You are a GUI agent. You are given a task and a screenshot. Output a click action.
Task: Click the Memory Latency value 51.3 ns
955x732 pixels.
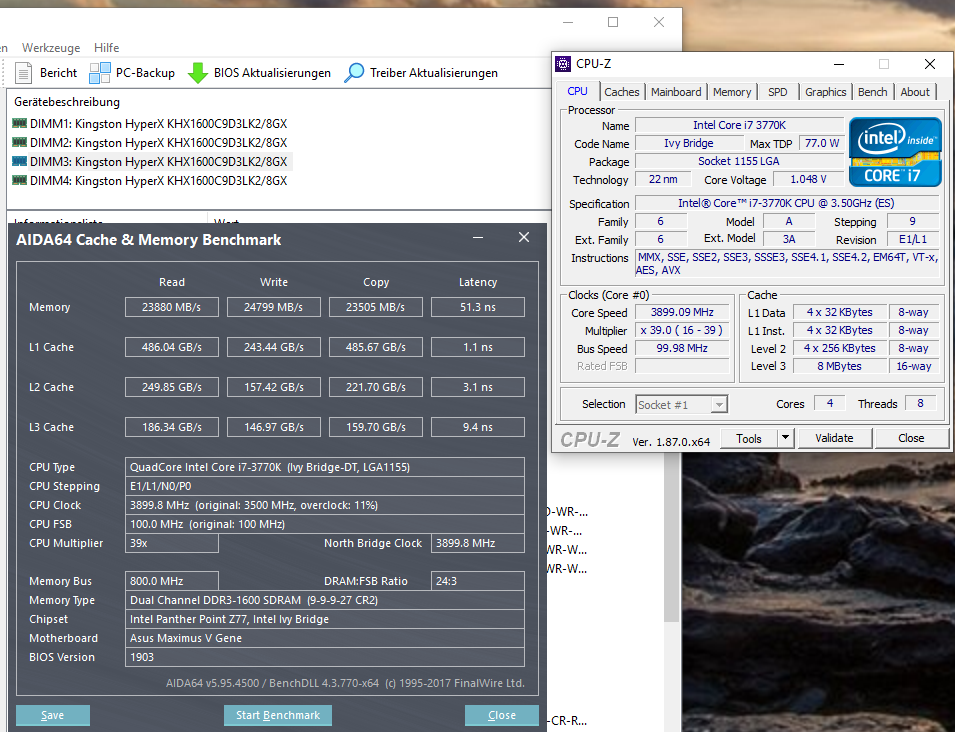click(x=478, y=307)
